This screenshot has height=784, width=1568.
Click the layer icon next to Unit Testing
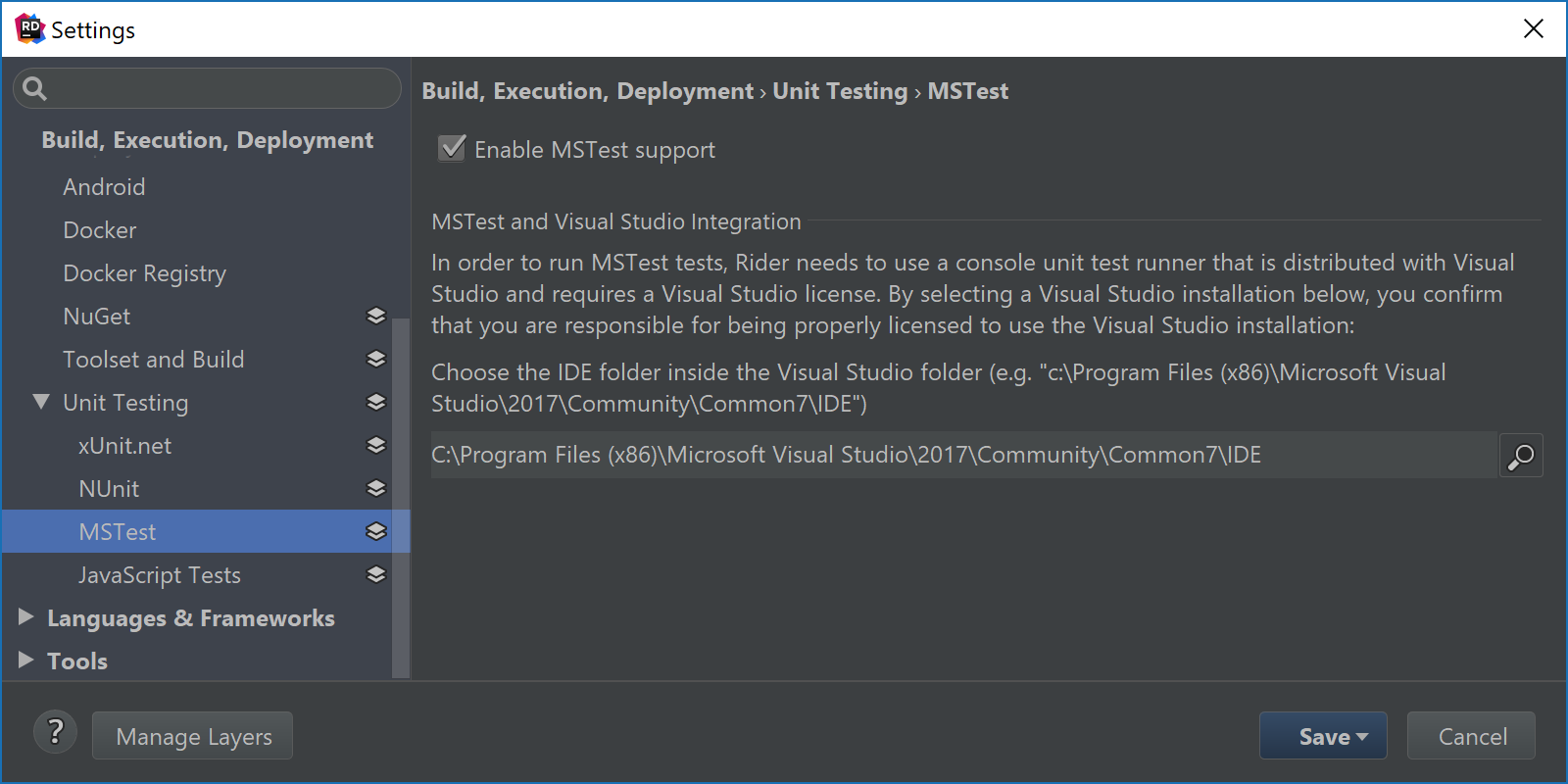[x=376, y=402]
